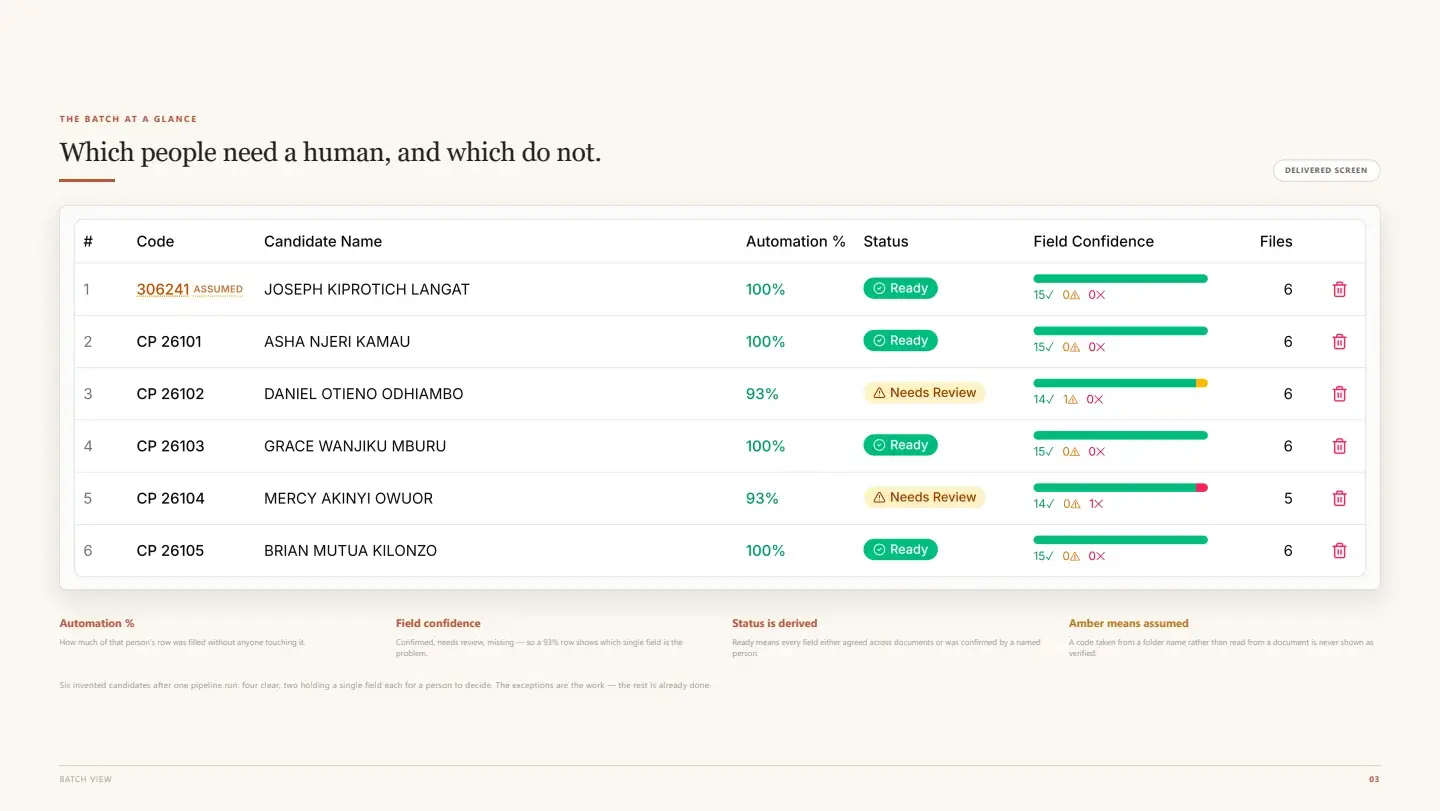Click the 'Status is derived' legend heading
Screen dimensions: 1440x811
tap(774, 623)
